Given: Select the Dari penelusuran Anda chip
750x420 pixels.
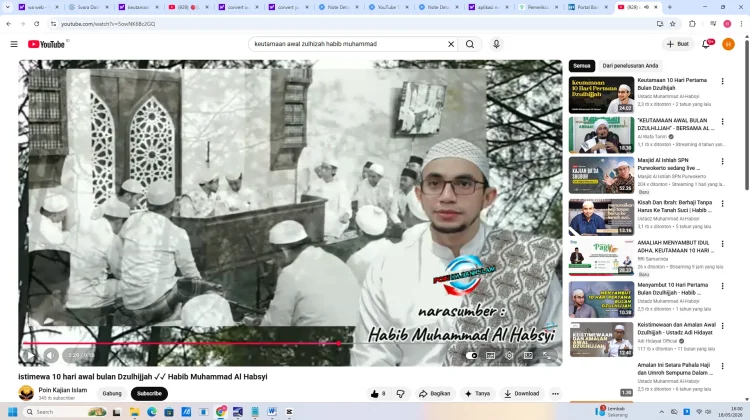Looking at the screenshot, I should point(630,66).
